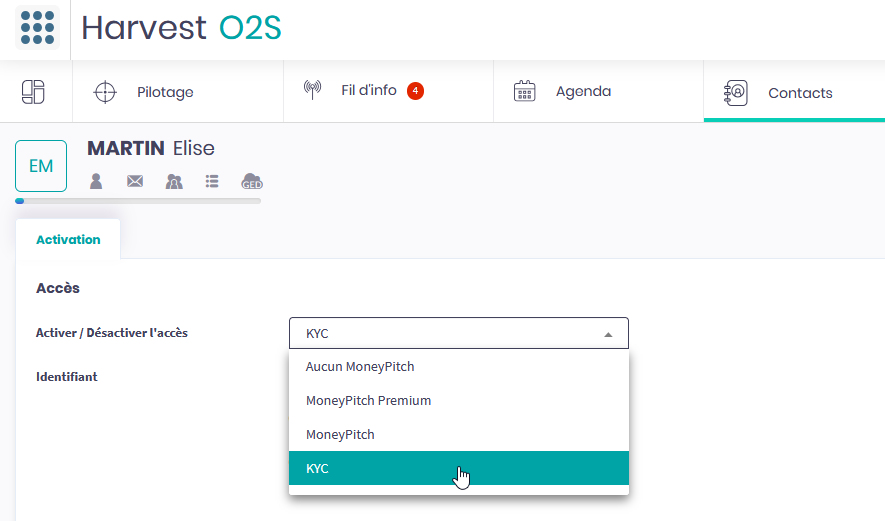Open the group relations icon

tap(174, 181)
